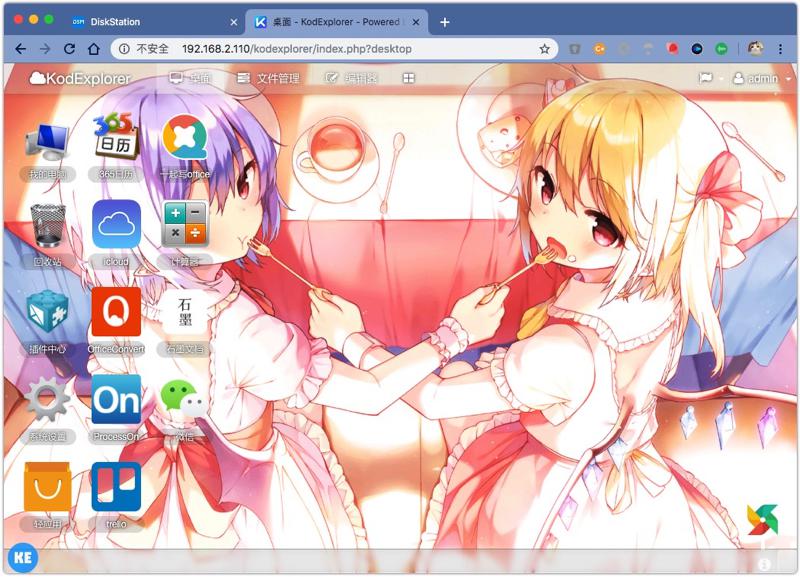The image size is (800, 577).
Task: Click the green extension icon in browser toolbar
Action: (721, 49)
